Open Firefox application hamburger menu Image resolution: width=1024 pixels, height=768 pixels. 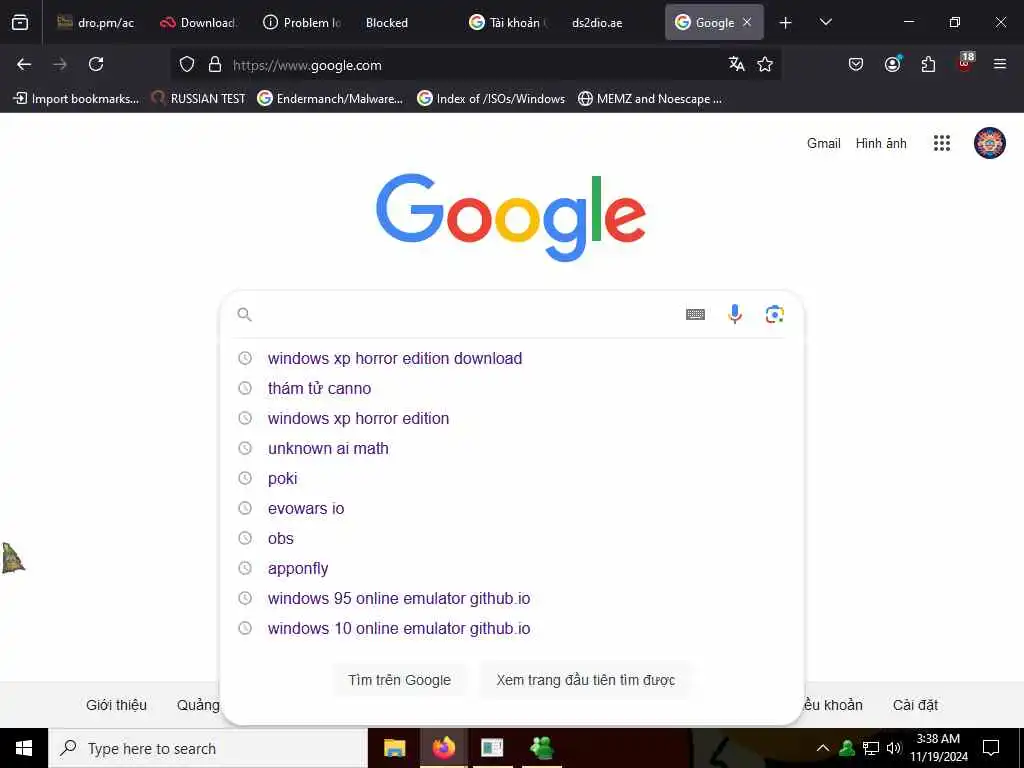pyautogui.click(x=1000, y=64)
